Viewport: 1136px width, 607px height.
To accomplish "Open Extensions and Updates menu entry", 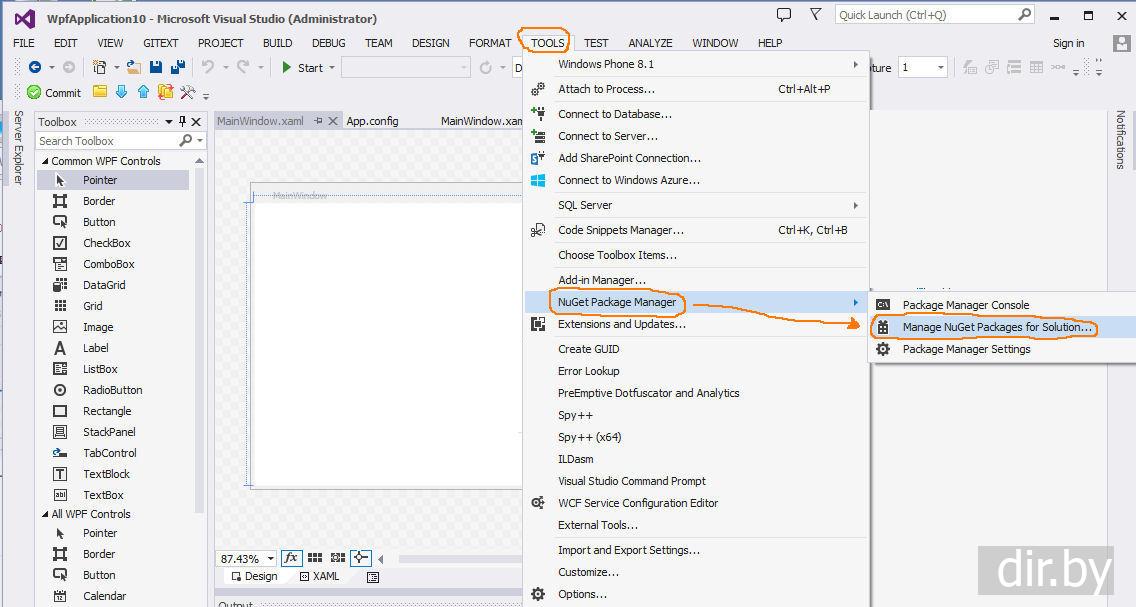I will (621, 324).
